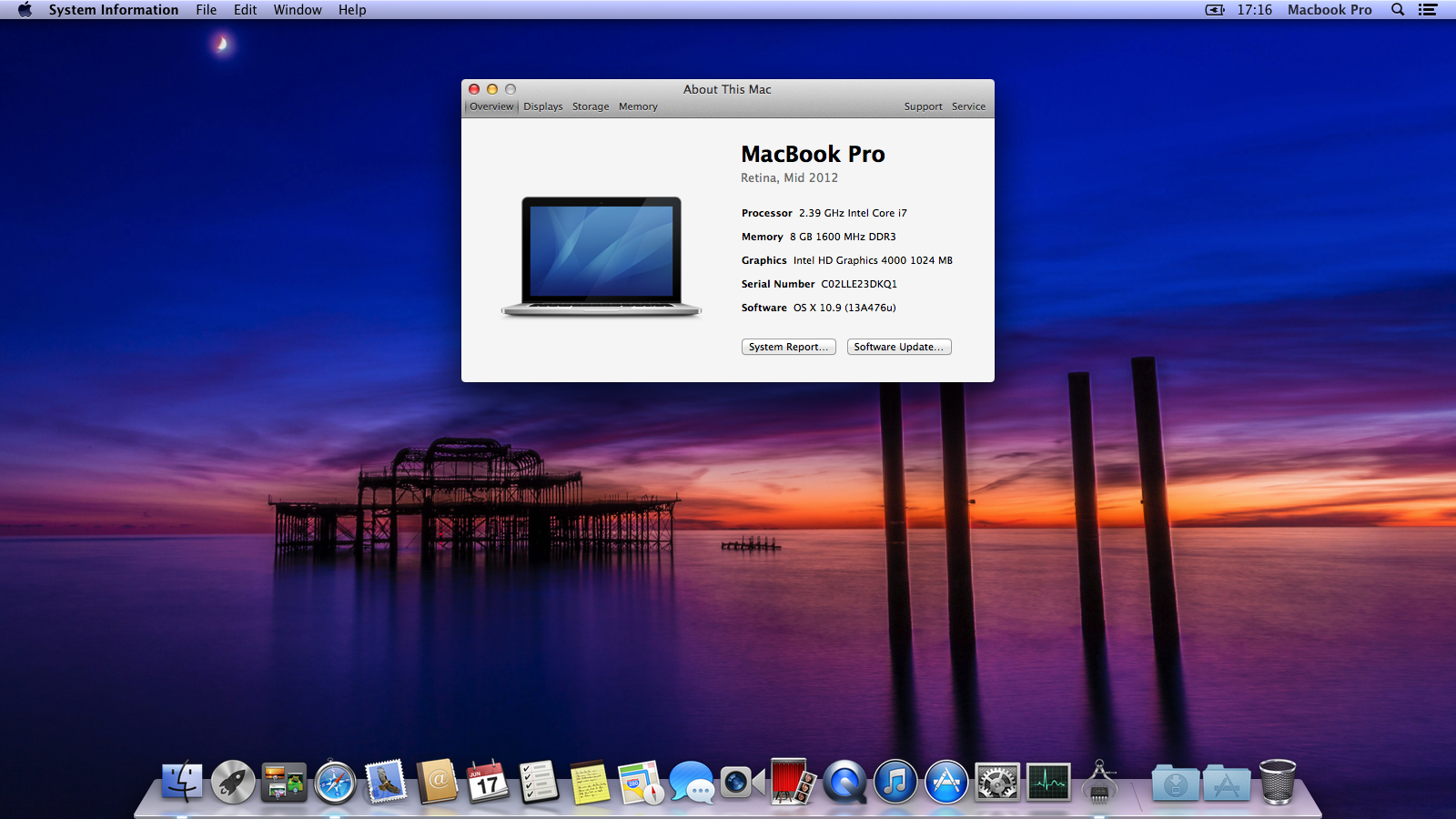Open Downloads folder stack in dock

coord(1176,783)
